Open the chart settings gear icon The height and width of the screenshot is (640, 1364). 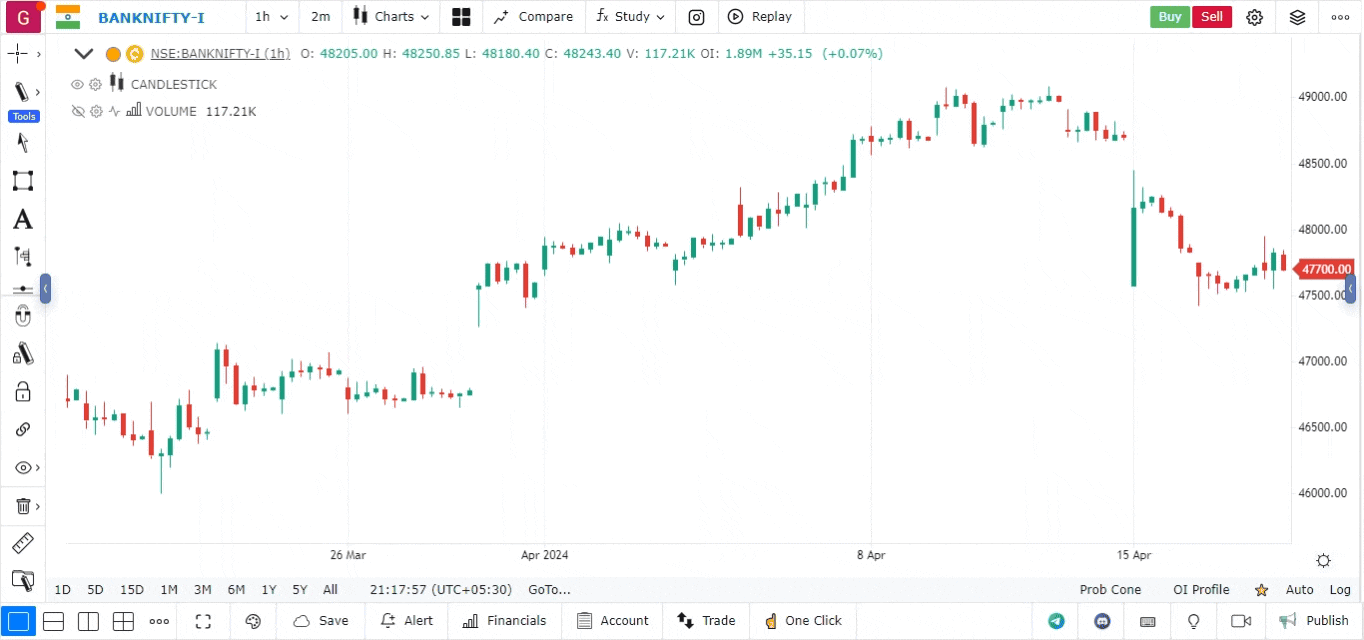1254,17
